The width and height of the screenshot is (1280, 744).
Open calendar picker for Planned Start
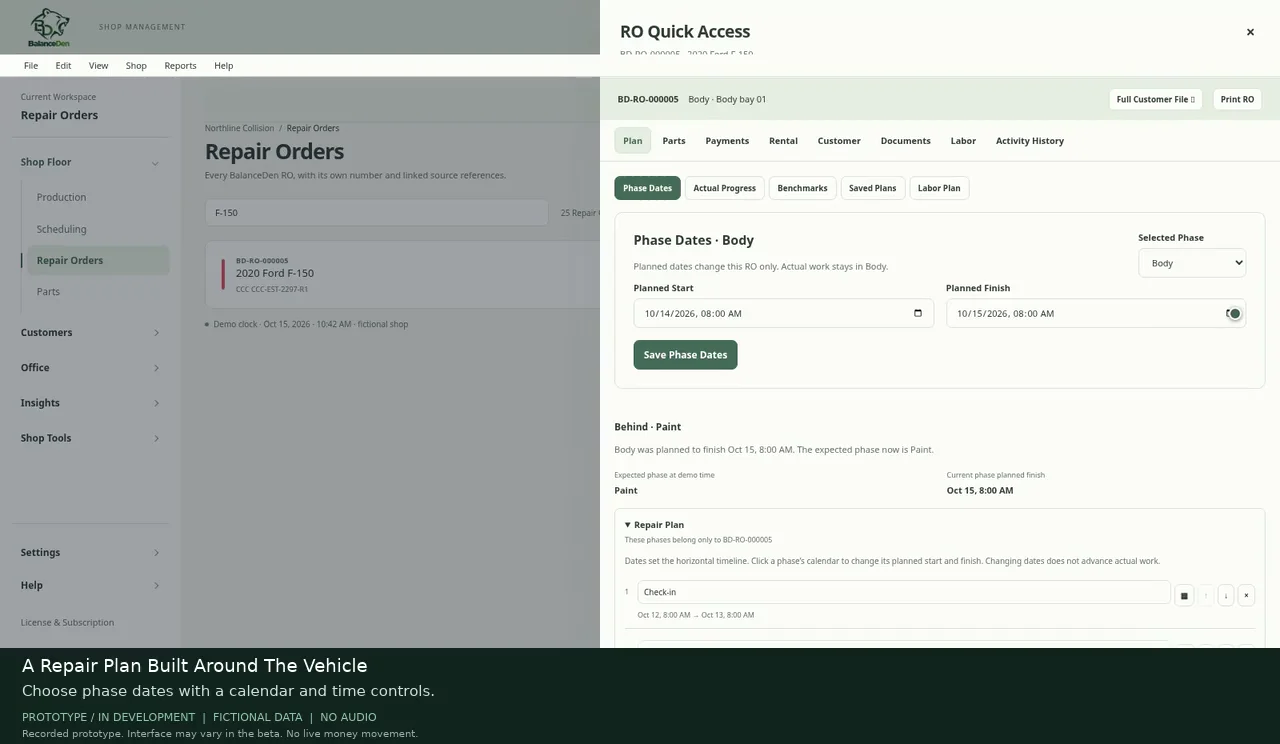[918, 313]
